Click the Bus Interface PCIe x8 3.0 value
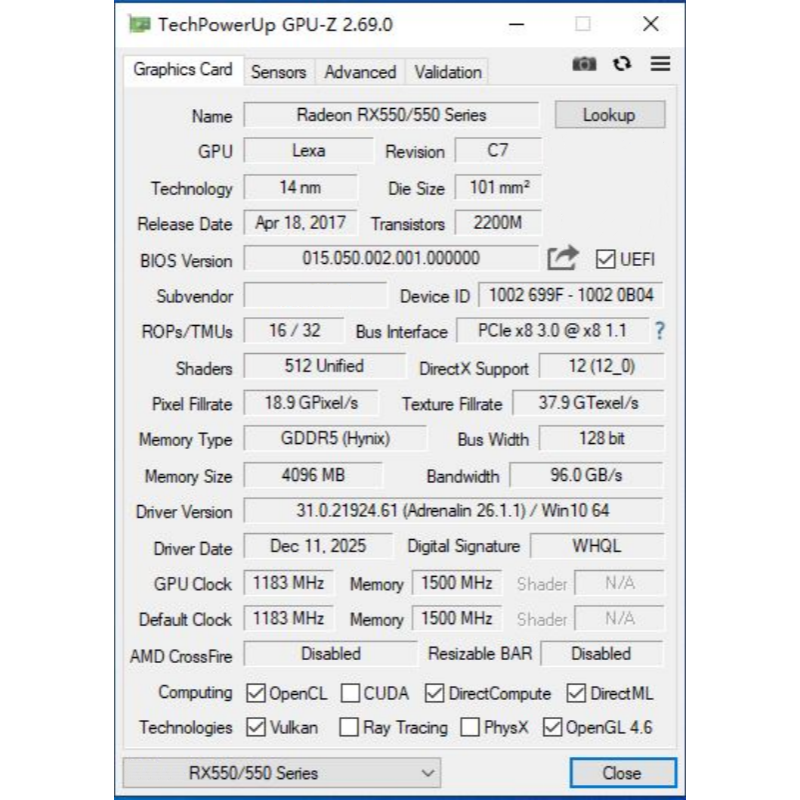800x800 pixels. click(x=553, y=331)
